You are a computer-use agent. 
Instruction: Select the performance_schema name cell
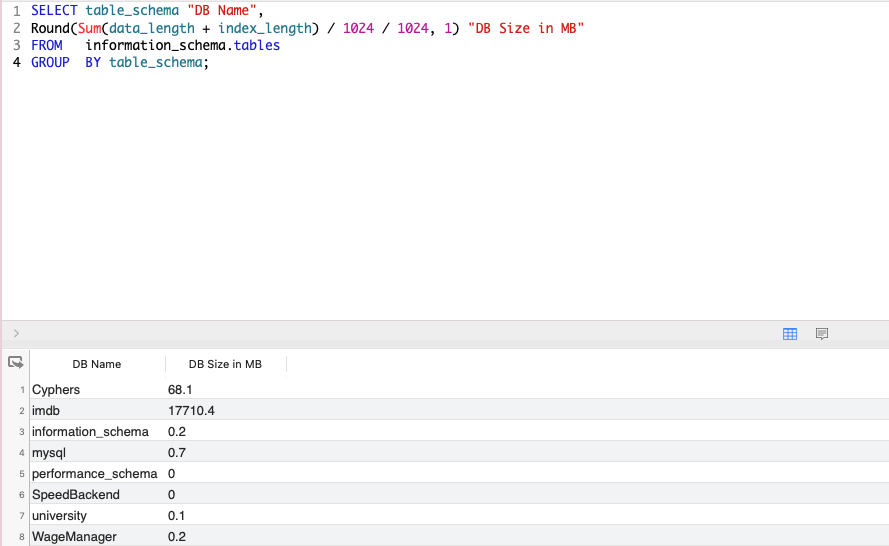click(95, 473)
